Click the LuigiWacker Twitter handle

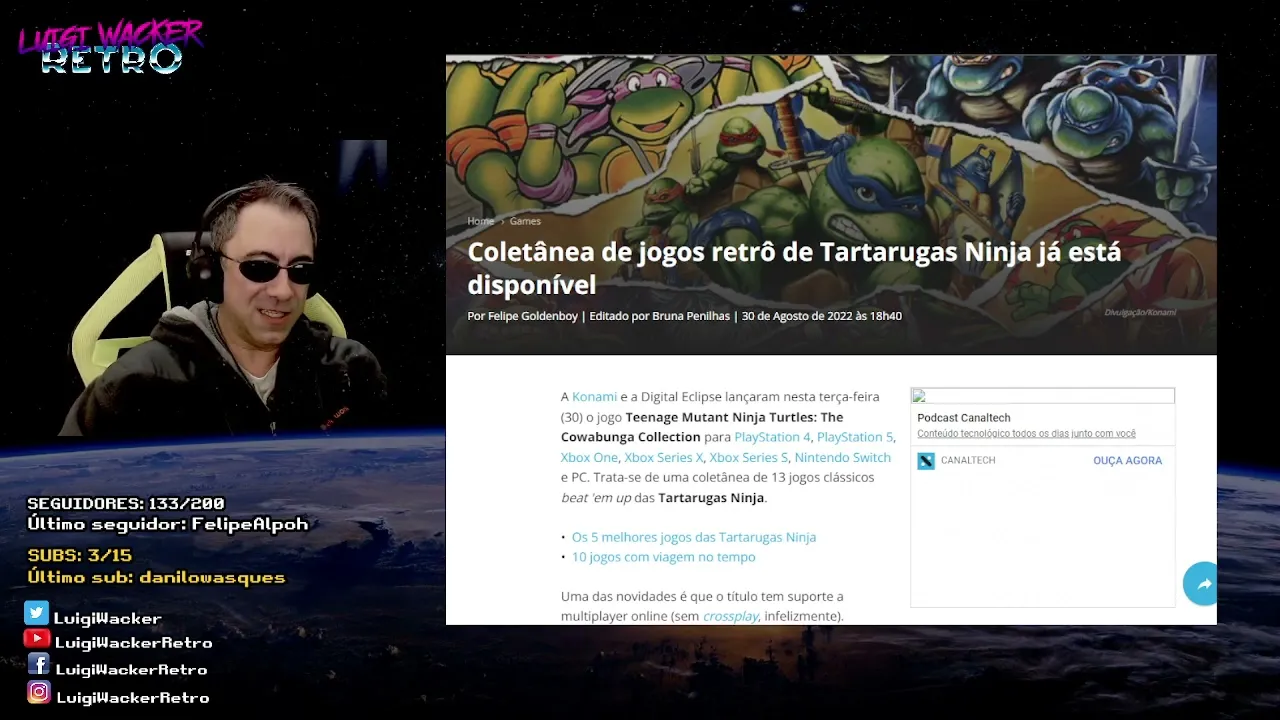click(108, 619)
